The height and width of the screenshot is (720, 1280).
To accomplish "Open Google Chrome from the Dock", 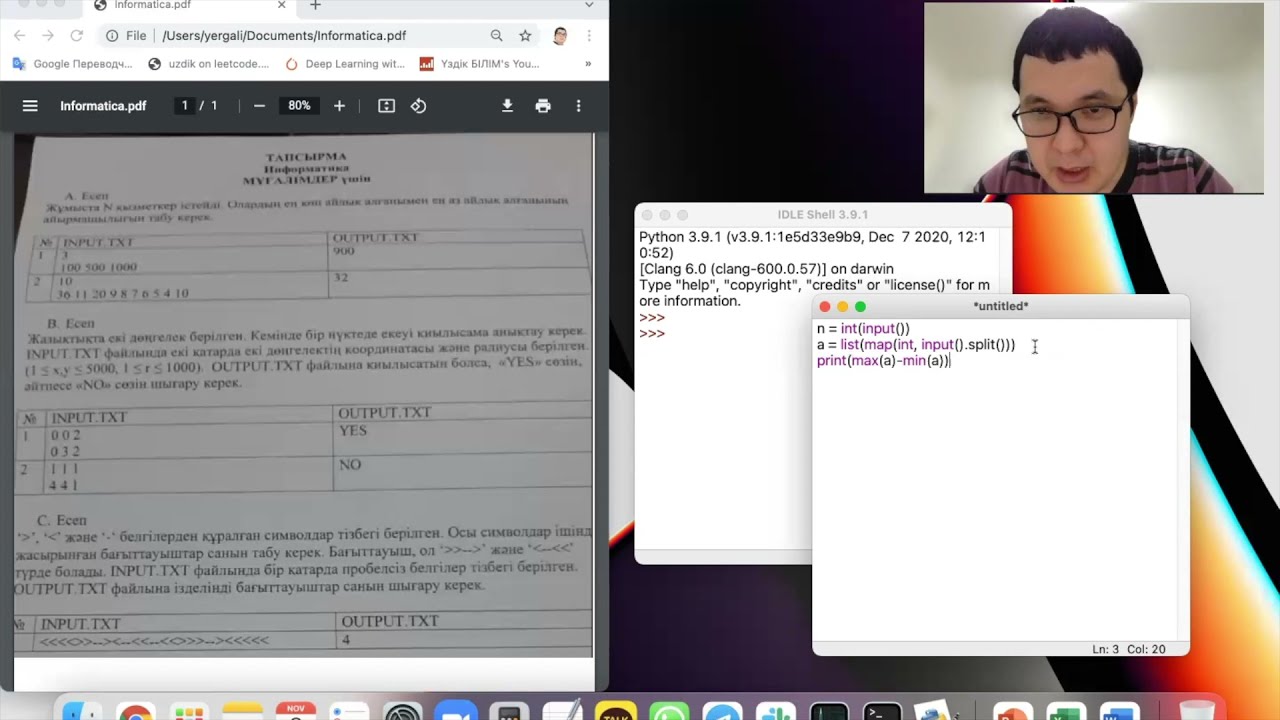I will [135, 710].
